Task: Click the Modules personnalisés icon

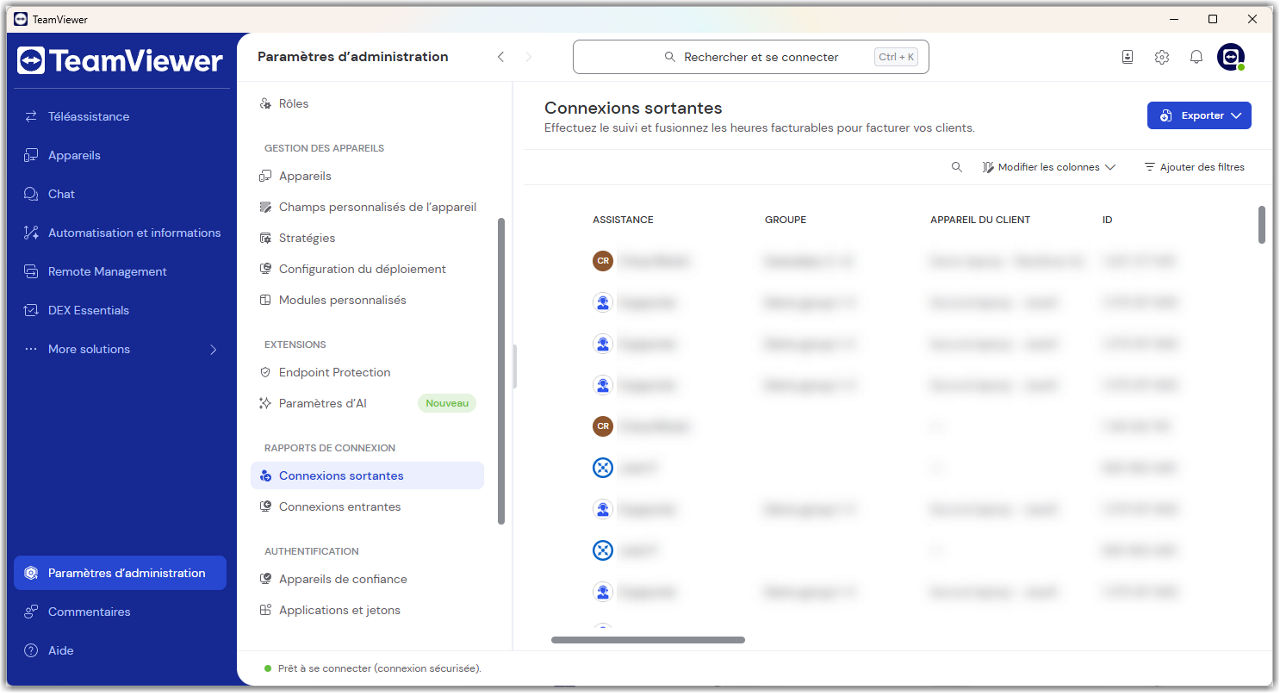Action: [x=265, y=300]
